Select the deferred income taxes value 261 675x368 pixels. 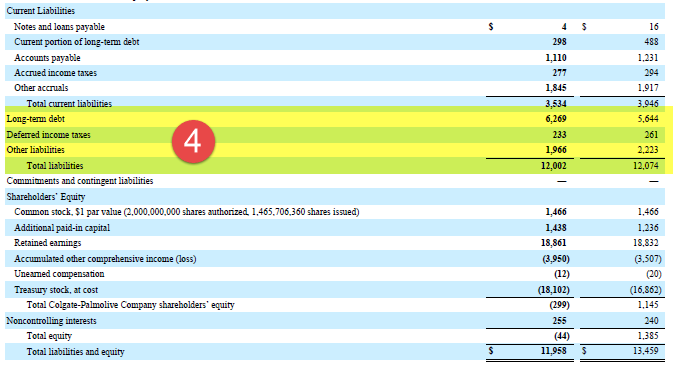[651, 135]
